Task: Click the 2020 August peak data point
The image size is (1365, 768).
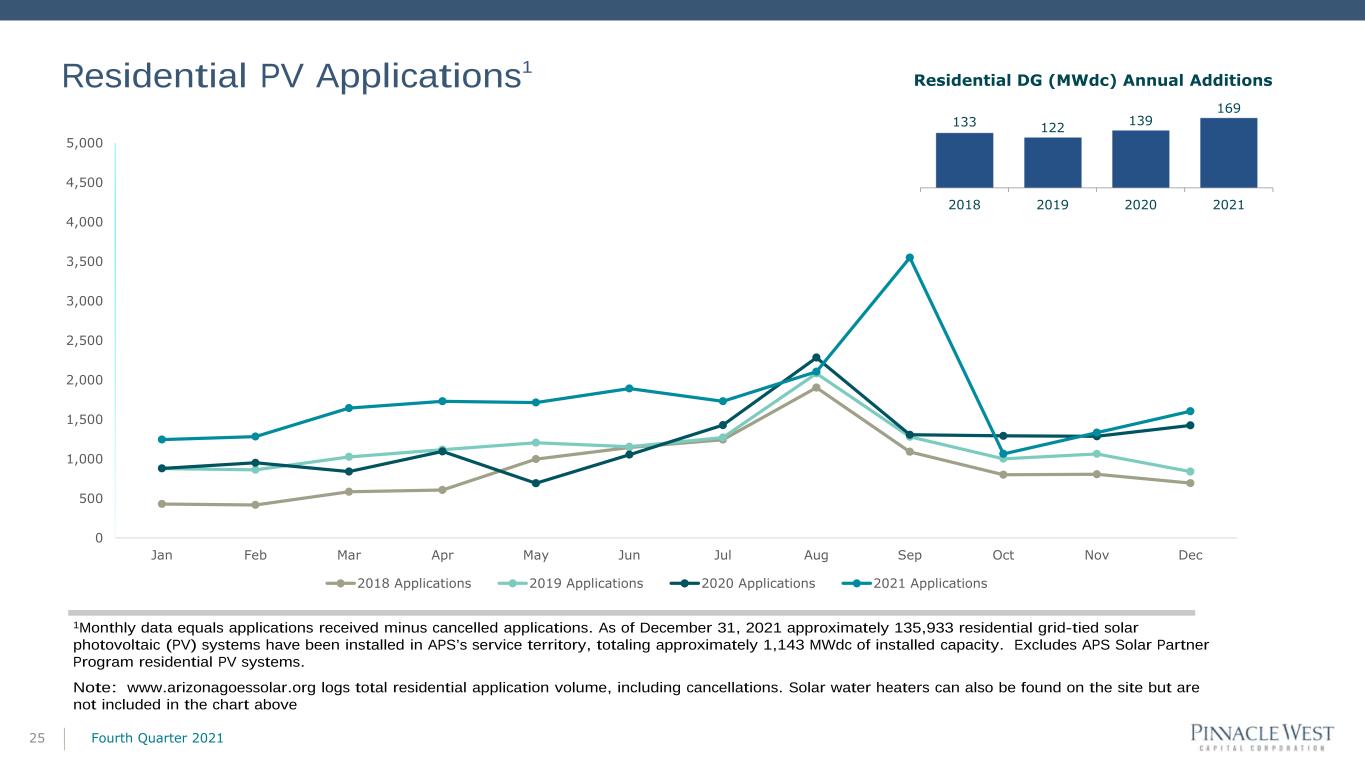Action: (x=816, y=358)
